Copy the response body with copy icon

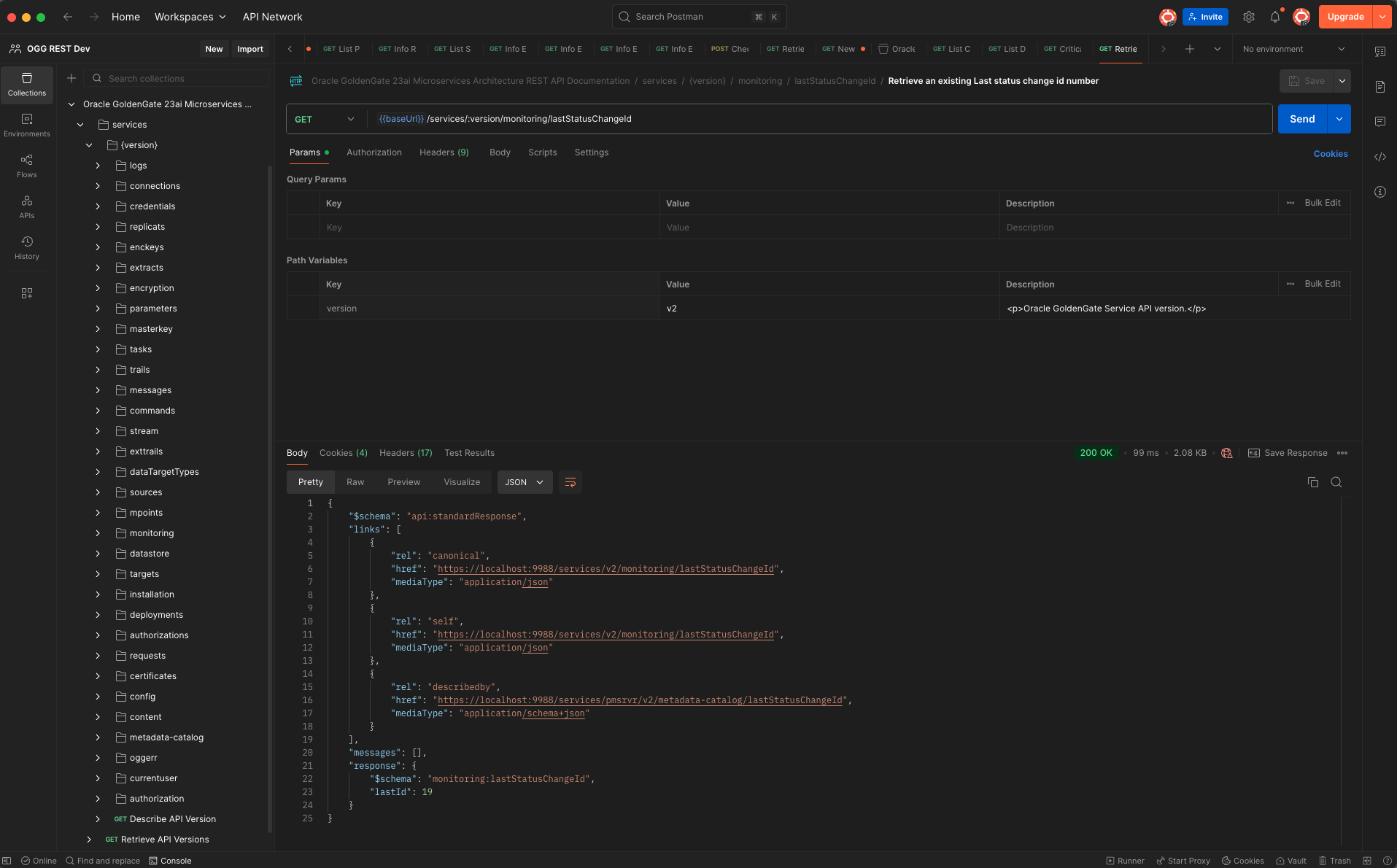(1312, 482)
